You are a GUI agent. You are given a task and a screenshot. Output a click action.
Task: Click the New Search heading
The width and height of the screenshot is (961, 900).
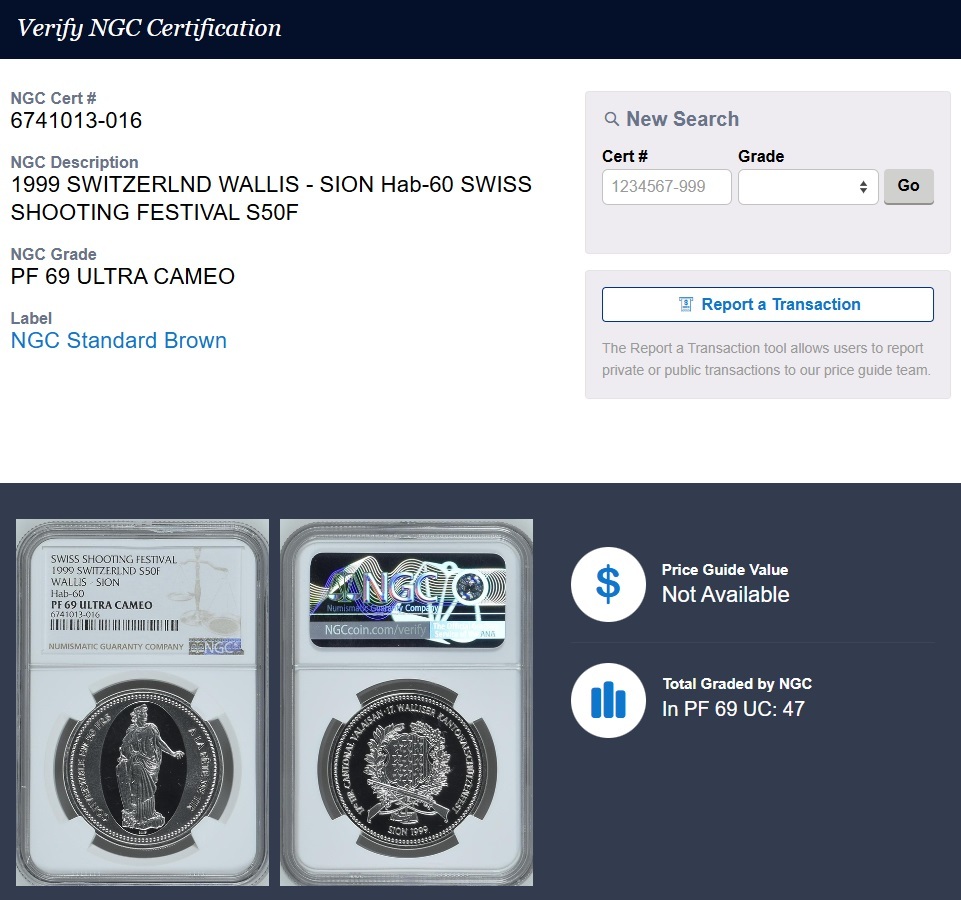[683, 119]
